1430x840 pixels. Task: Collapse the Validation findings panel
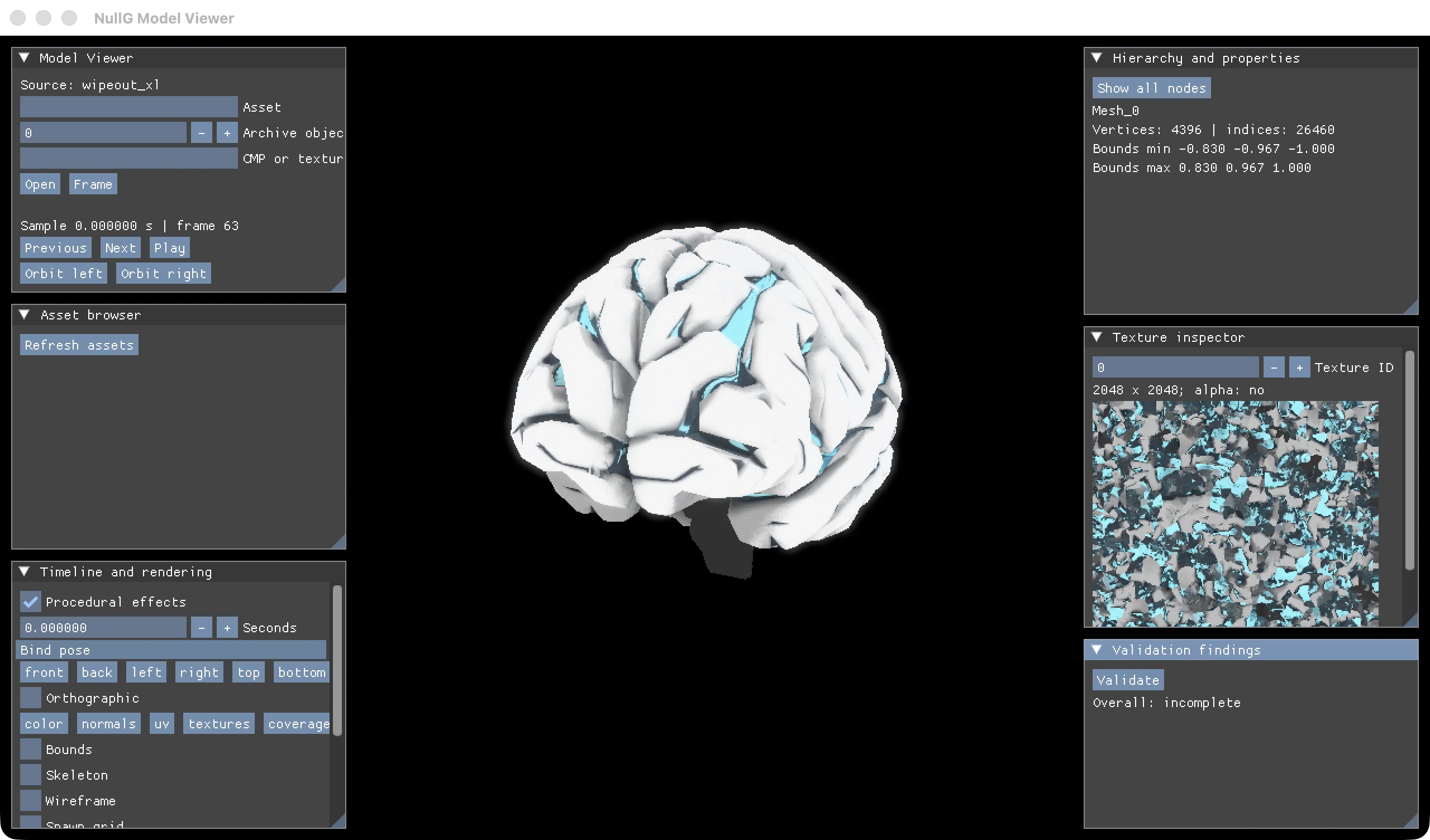[1097, 650]
